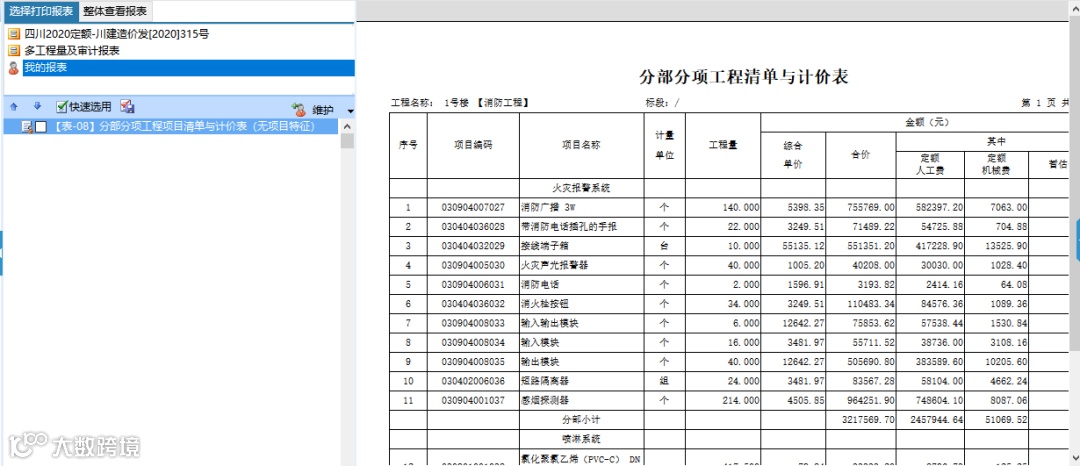This screenshot has width=1080, height=466.
Task: Click the 消防广播 3W name cell
Action: point(581,207)
